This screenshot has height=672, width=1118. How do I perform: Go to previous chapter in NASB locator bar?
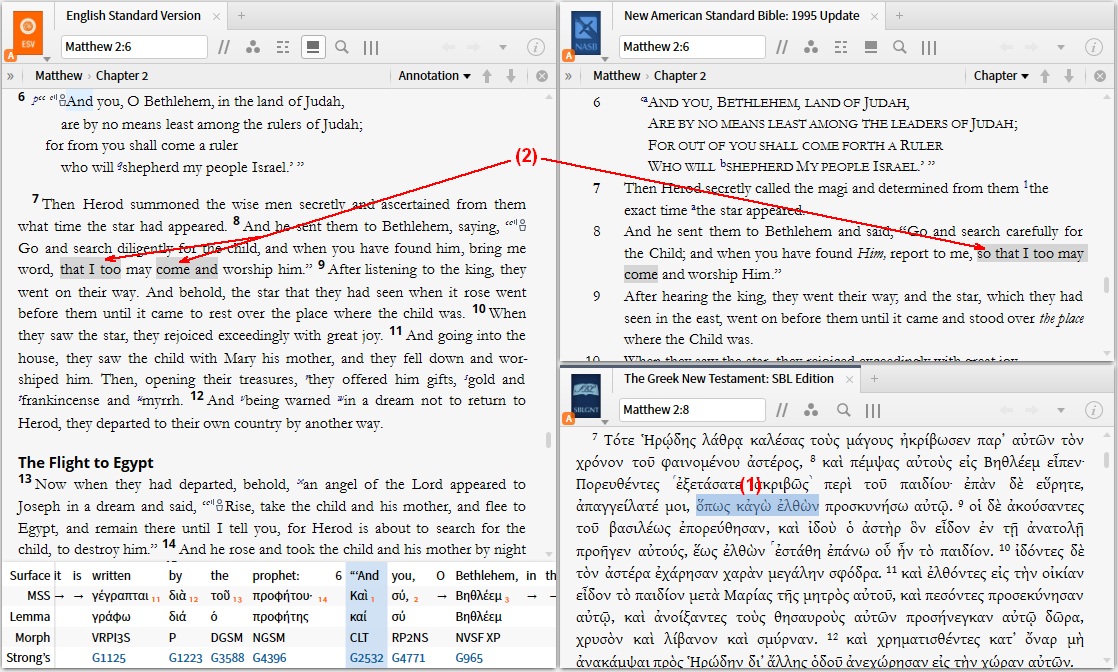[x=1045, y=76]
